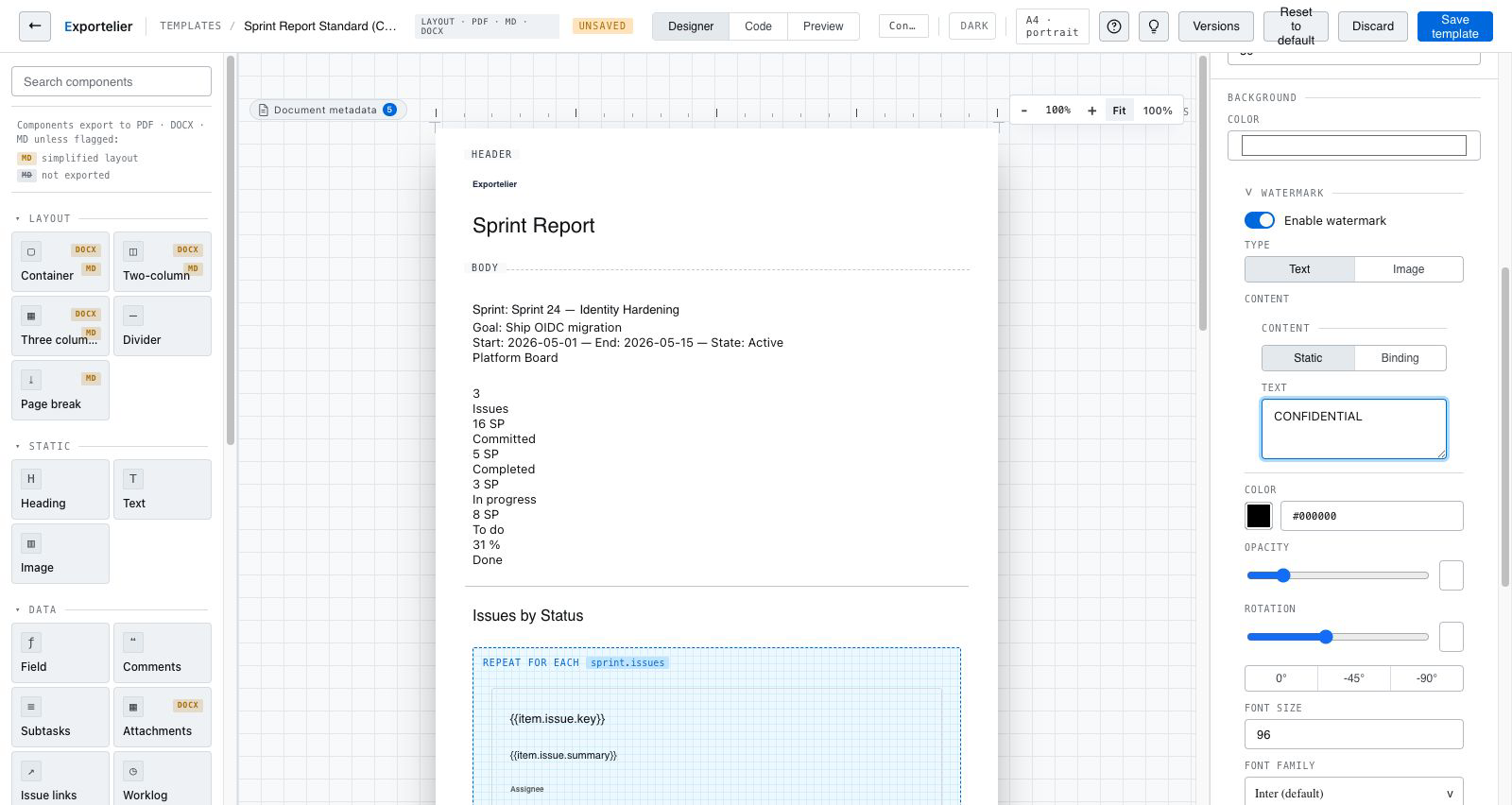
Task: Click the back arrow button
Action: pyautogui.click(x=35, y=26)
